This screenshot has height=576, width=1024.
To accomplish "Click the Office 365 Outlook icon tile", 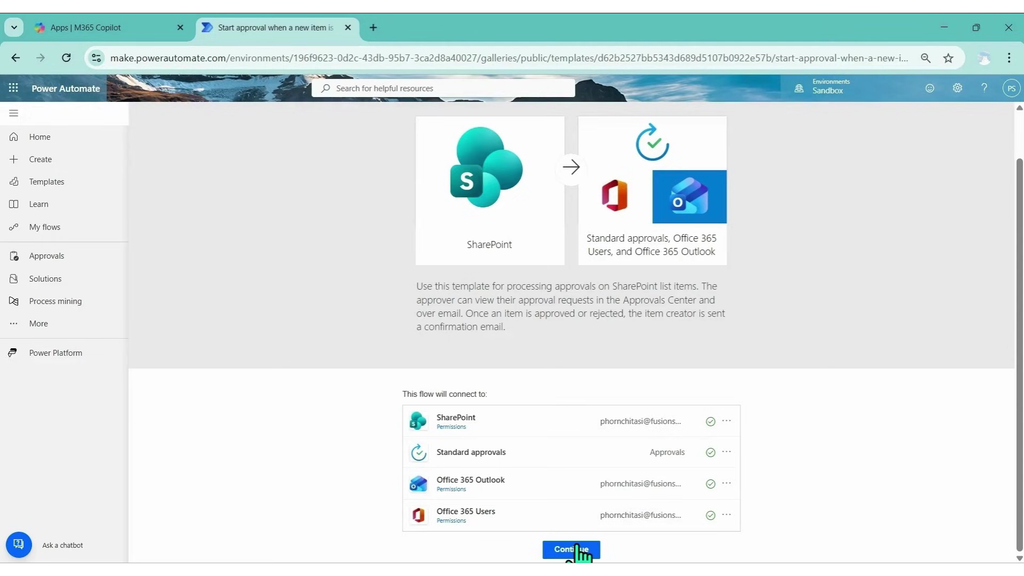I will 689,197.
